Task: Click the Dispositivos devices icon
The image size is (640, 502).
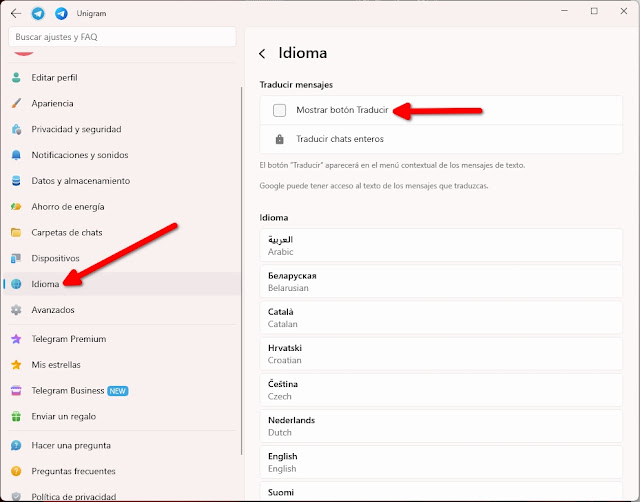Action: pos(16,258)
